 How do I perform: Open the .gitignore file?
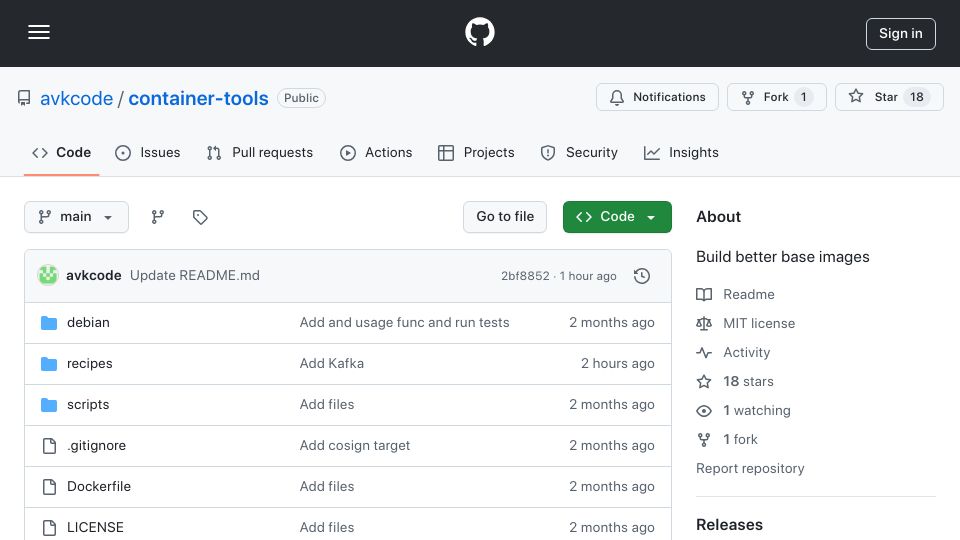[x=96, y=446]
